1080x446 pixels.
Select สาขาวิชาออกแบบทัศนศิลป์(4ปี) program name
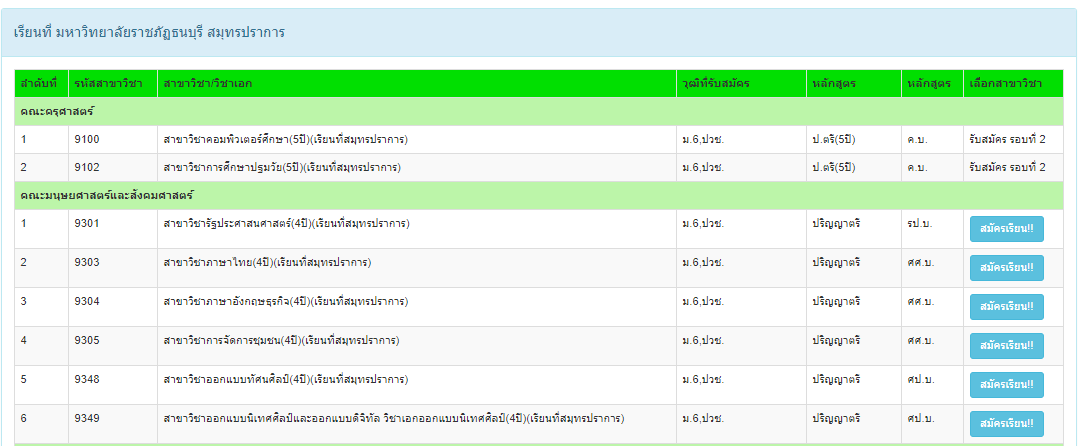[286, 379]
